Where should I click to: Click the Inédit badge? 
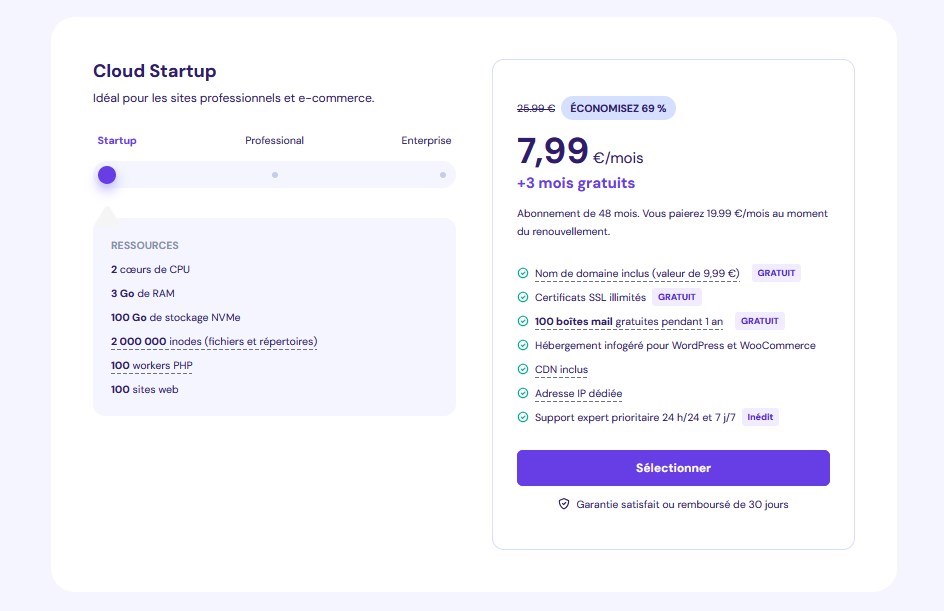[760, 417]
